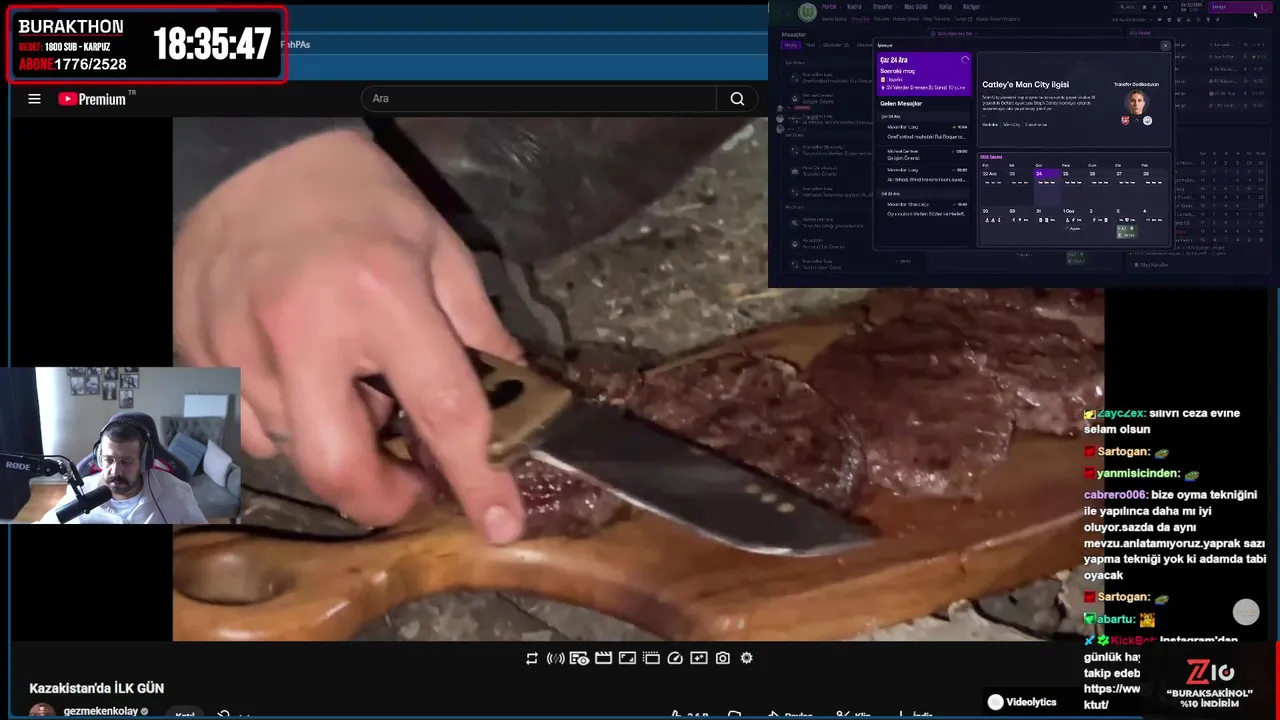The height and width of the screenshot is (720, 1280).
Task: Jump to latest chat with round scroll button
Action: [1246, 612]
